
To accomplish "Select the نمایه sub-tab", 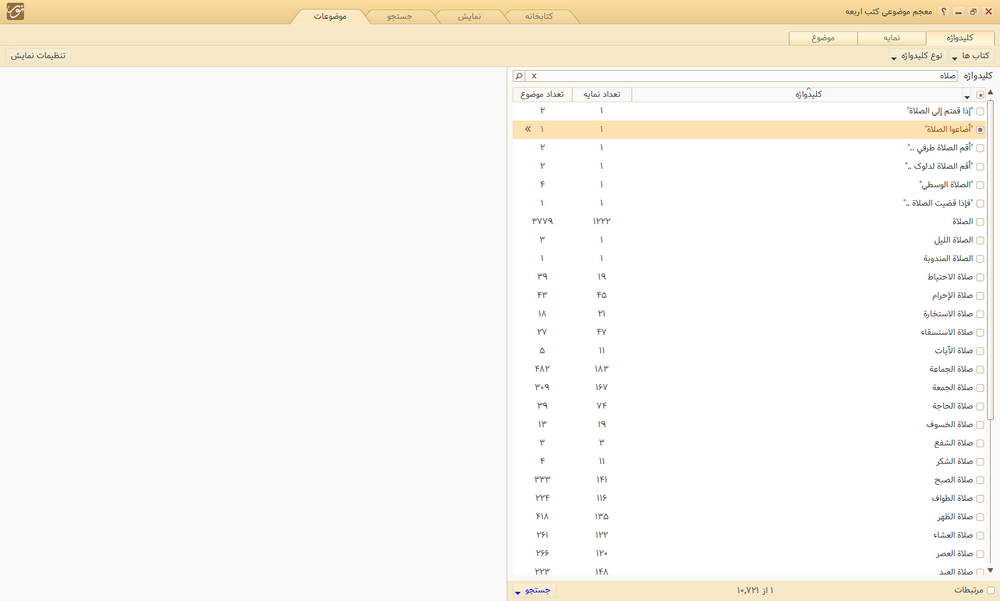I will (892, 38).
